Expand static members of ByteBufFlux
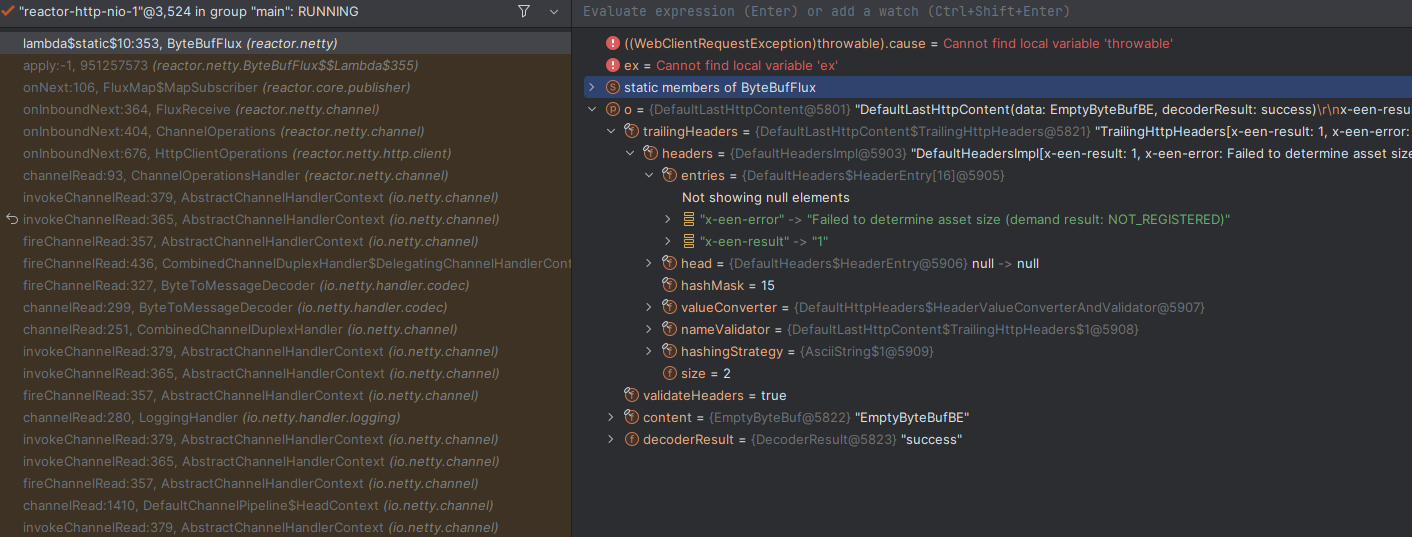Screen dimensions: 1412x537 click(x=591, y=88)
